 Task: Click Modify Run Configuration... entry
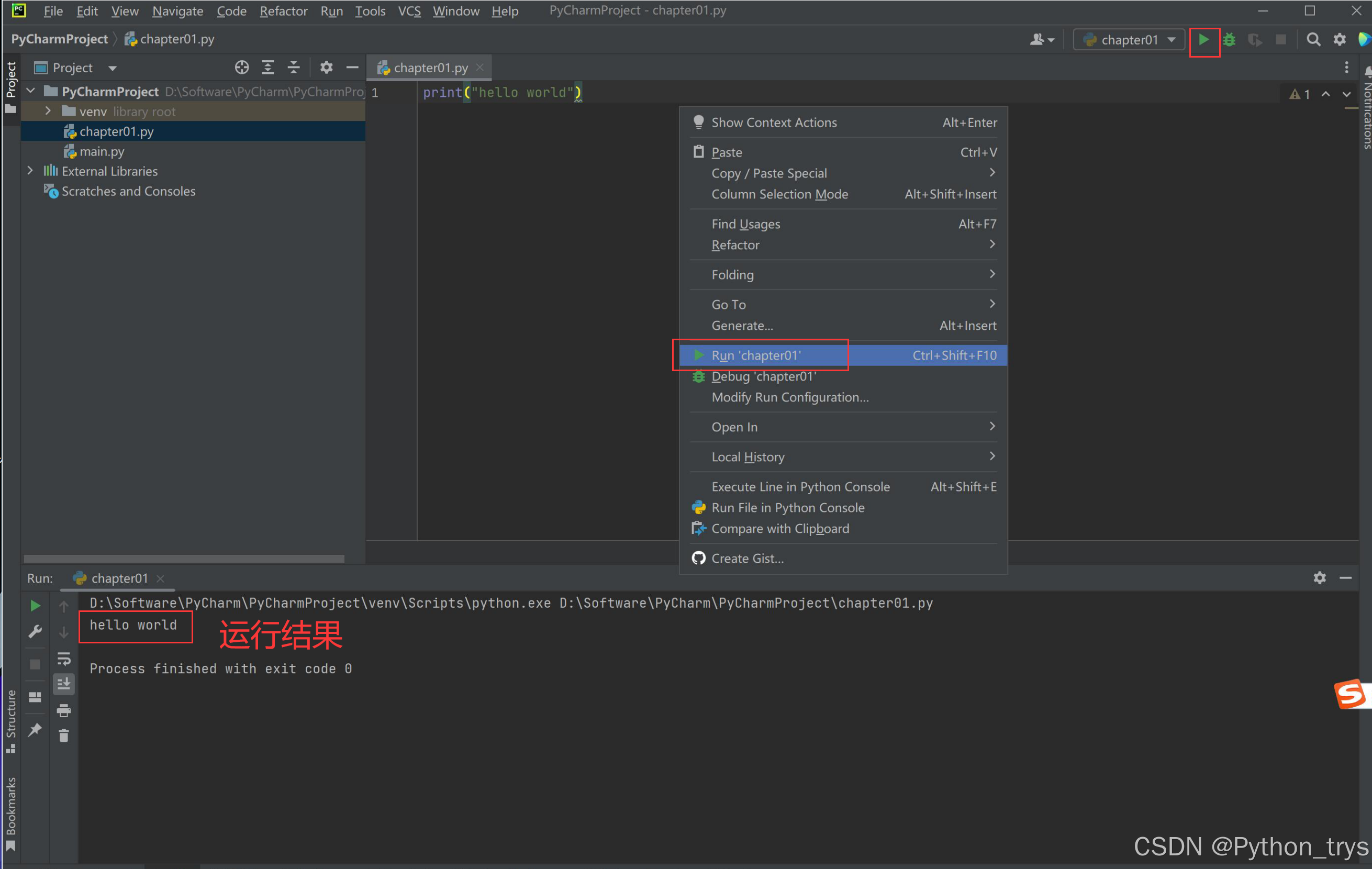click(x=790, y=397)
